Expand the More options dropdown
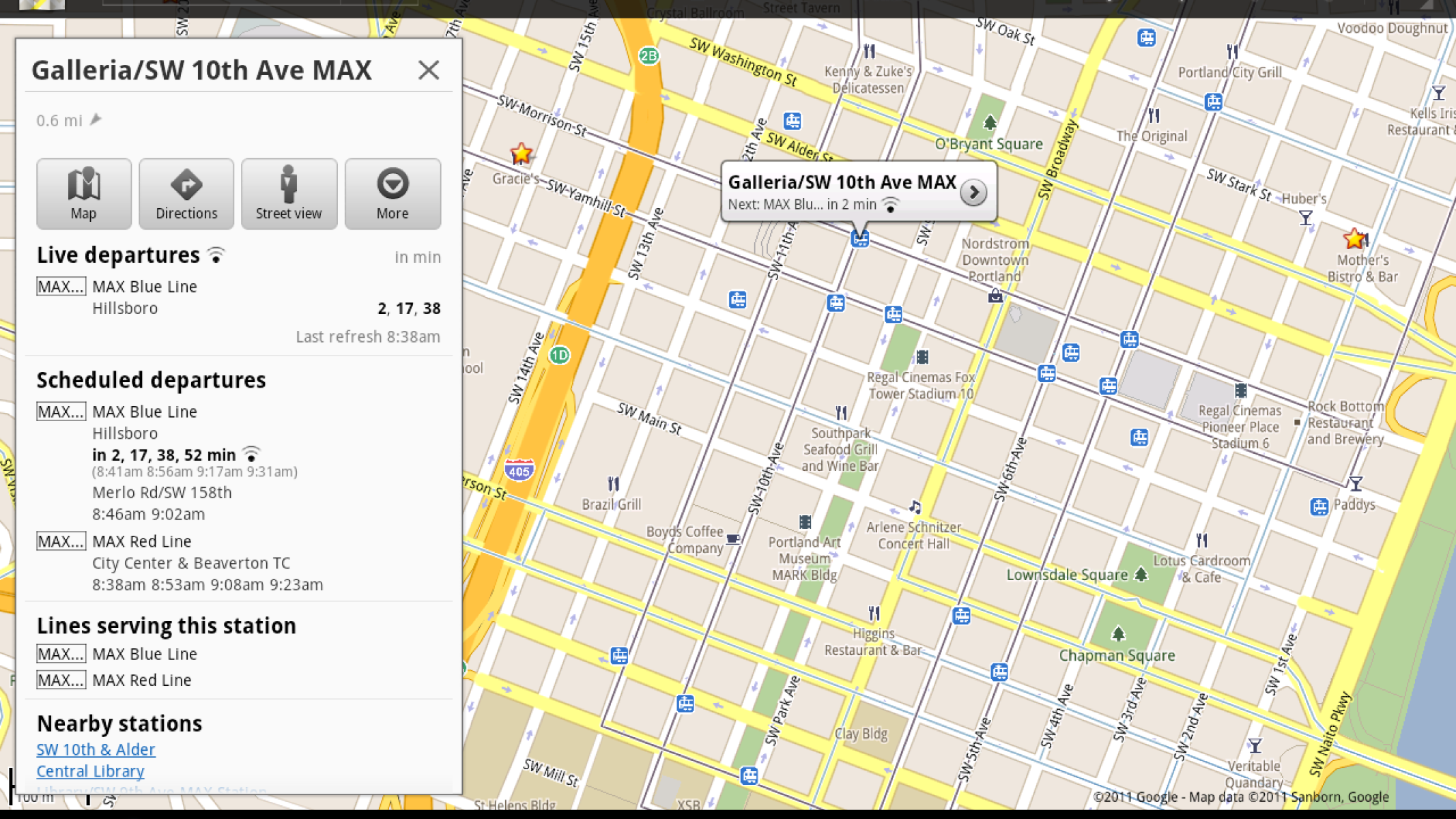The height and width of the screenshot is (819, 1456). 392,194
